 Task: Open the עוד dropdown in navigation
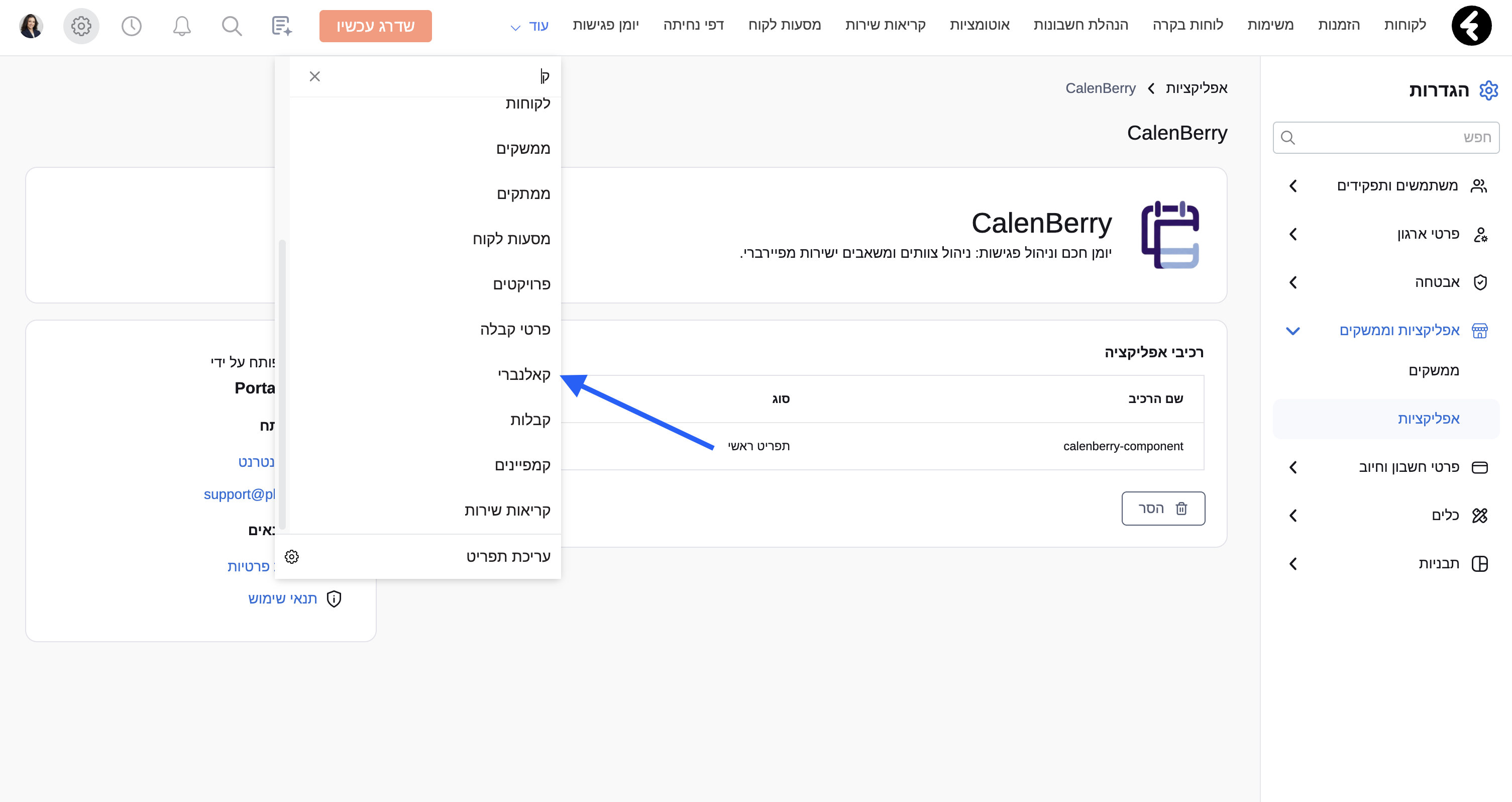[530, 26]
